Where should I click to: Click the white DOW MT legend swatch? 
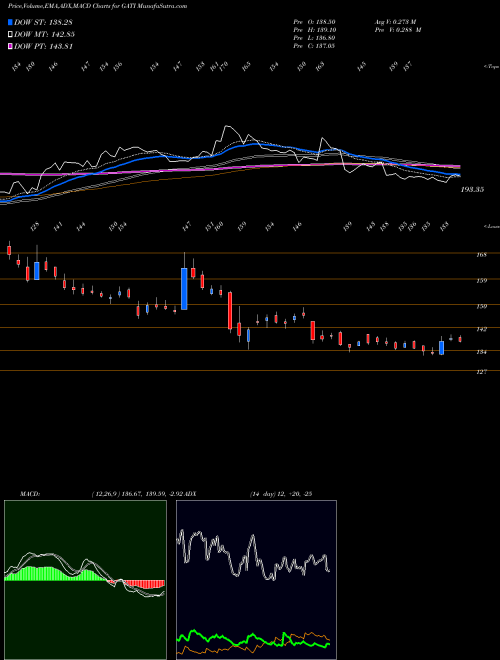tap(10, 35)
